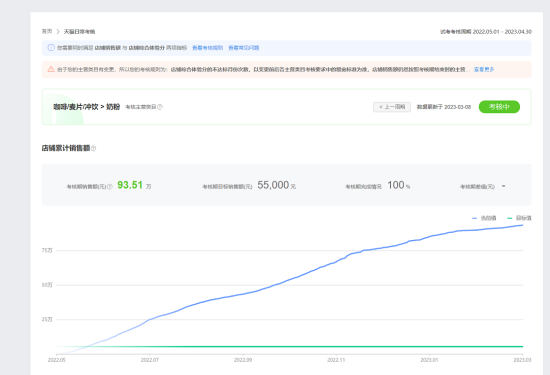Click the orange warning triangle icon

[51, 69]
